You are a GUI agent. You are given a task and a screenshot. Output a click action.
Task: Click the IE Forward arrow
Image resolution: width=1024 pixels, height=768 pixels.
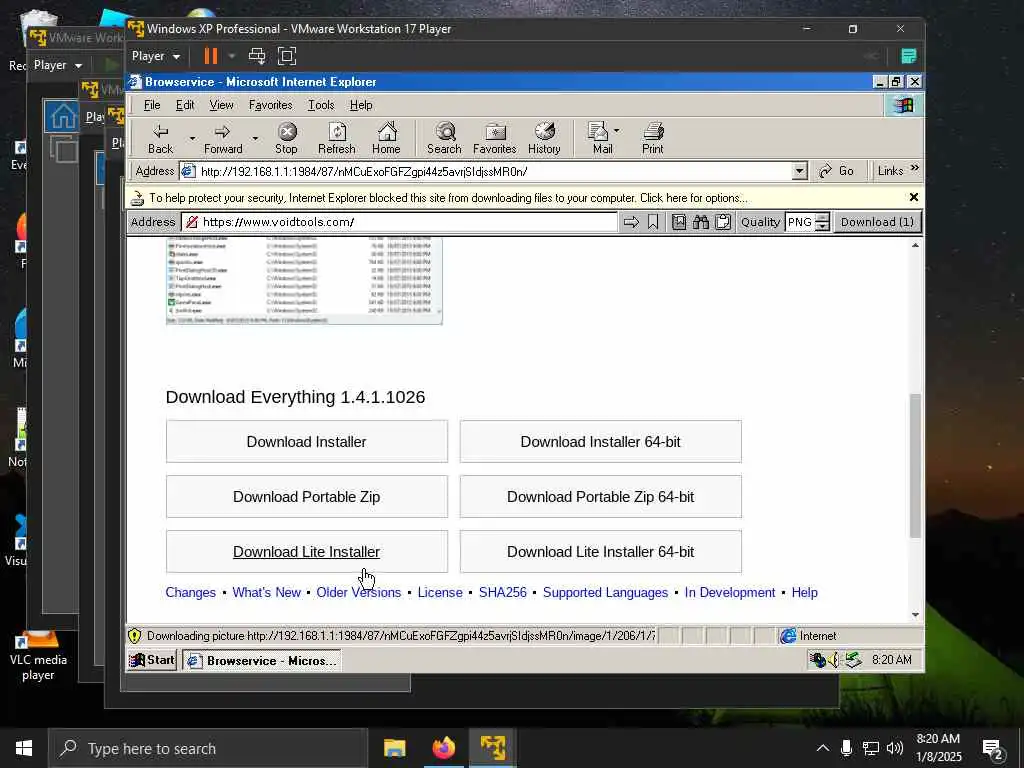coord(223,138)
